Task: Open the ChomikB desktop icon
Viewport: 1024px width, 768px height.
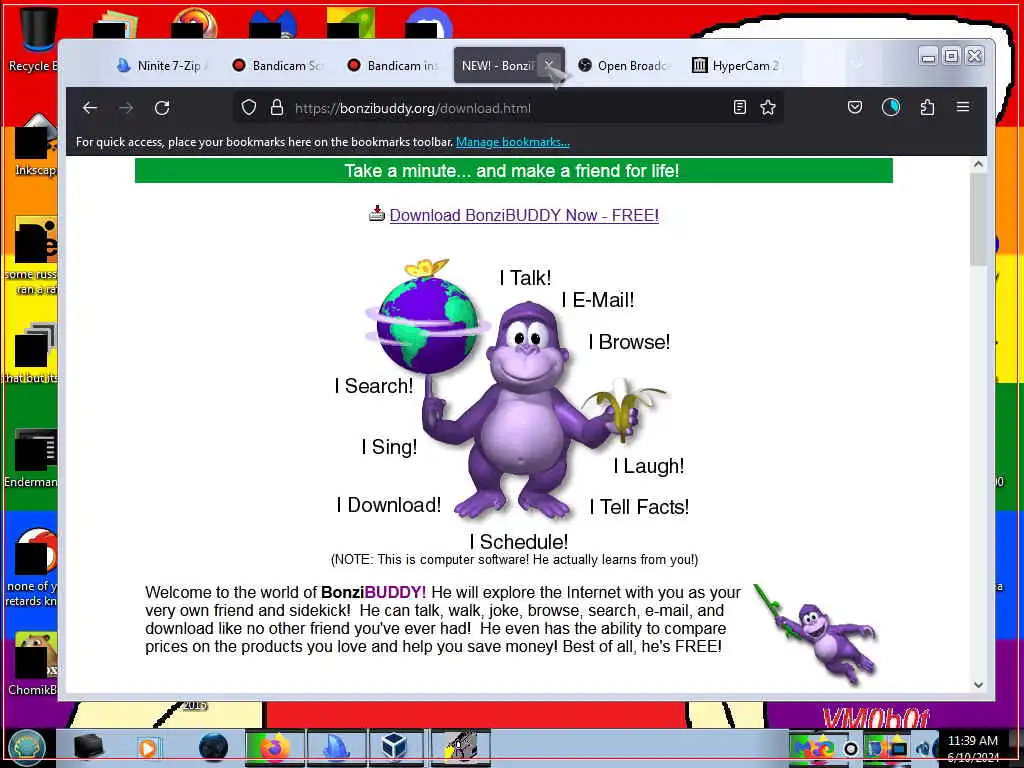Action: point(33,663)
